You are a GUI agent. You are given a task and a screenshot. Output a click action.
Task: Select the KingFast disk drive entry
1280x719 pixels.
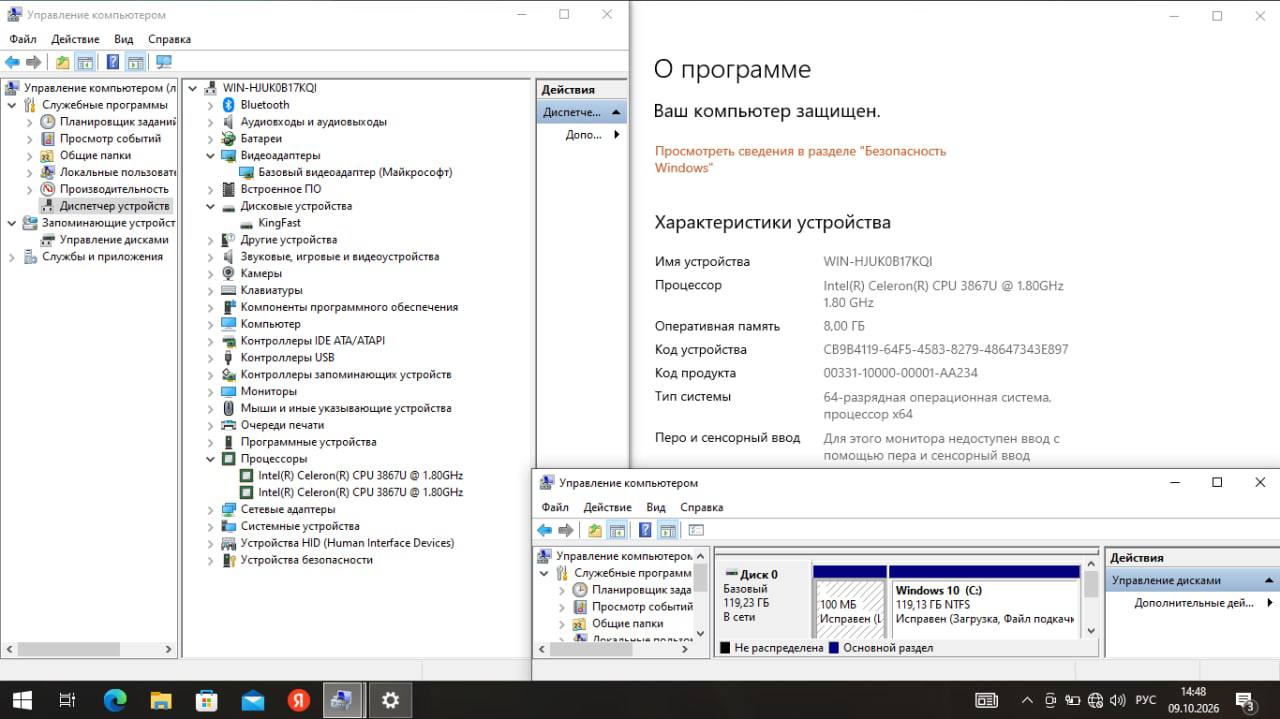[x=279, y=223]
